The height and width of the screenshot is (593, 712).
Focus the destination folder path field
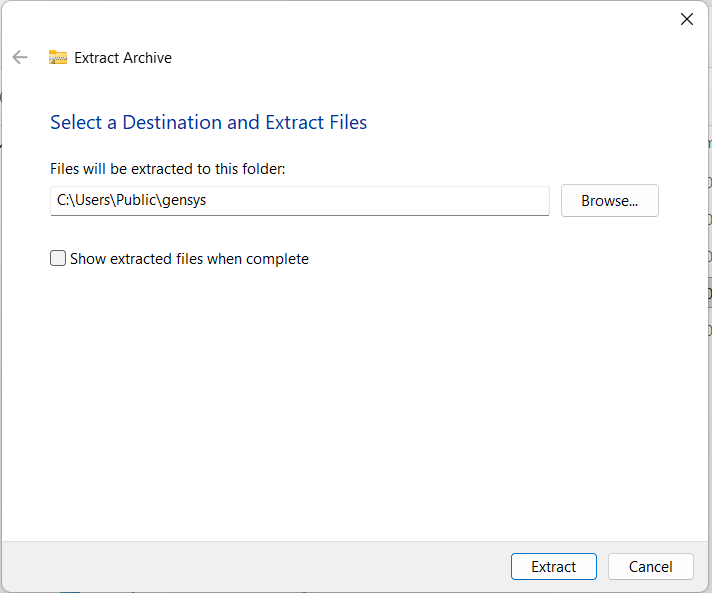(300, 201)
